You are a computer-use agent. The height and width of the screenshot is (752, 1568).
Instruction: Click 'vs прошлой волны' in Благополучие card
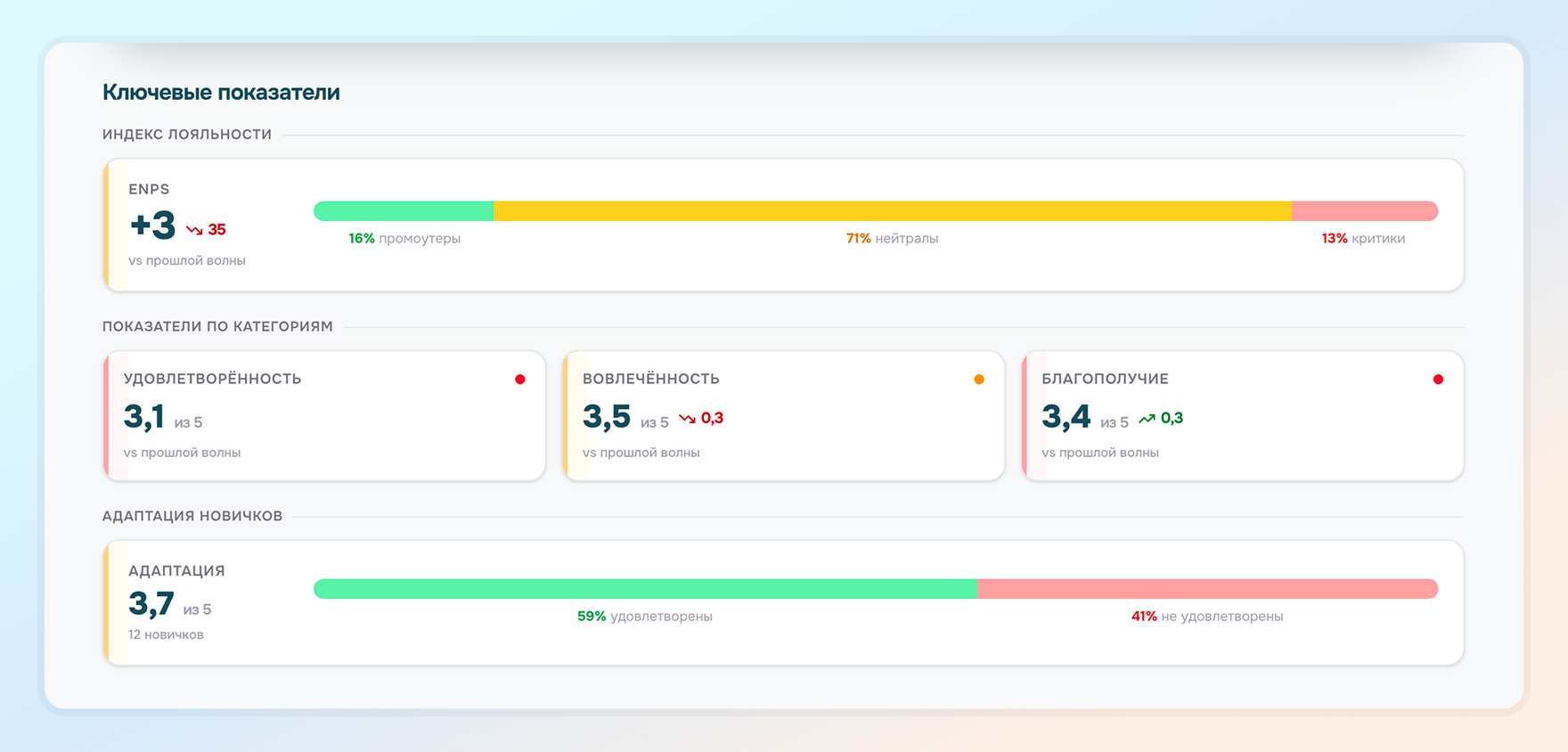(x=1100, y=453)
